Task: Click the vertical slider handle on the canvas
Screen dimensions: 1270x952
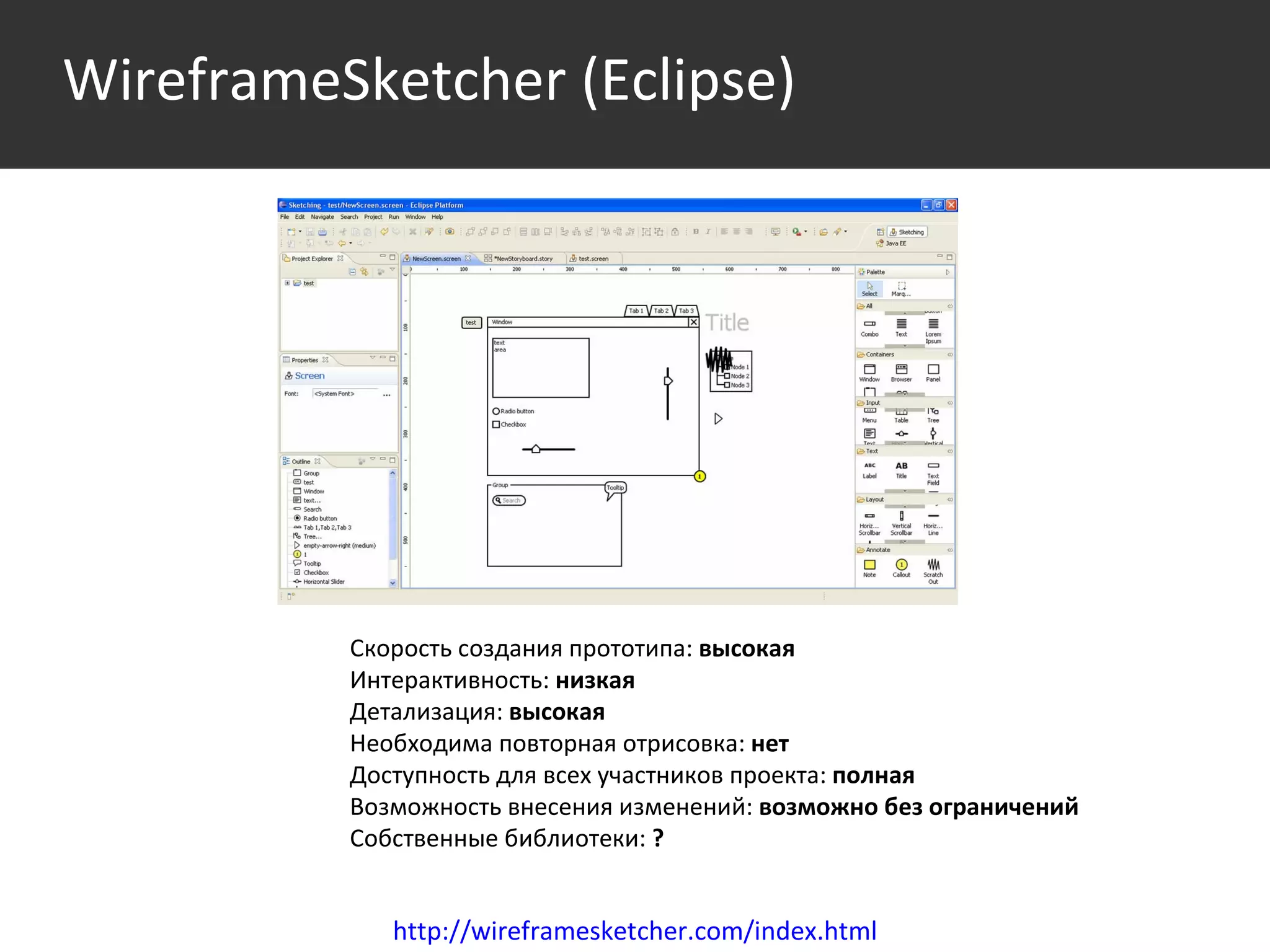Action: point(668,381)
